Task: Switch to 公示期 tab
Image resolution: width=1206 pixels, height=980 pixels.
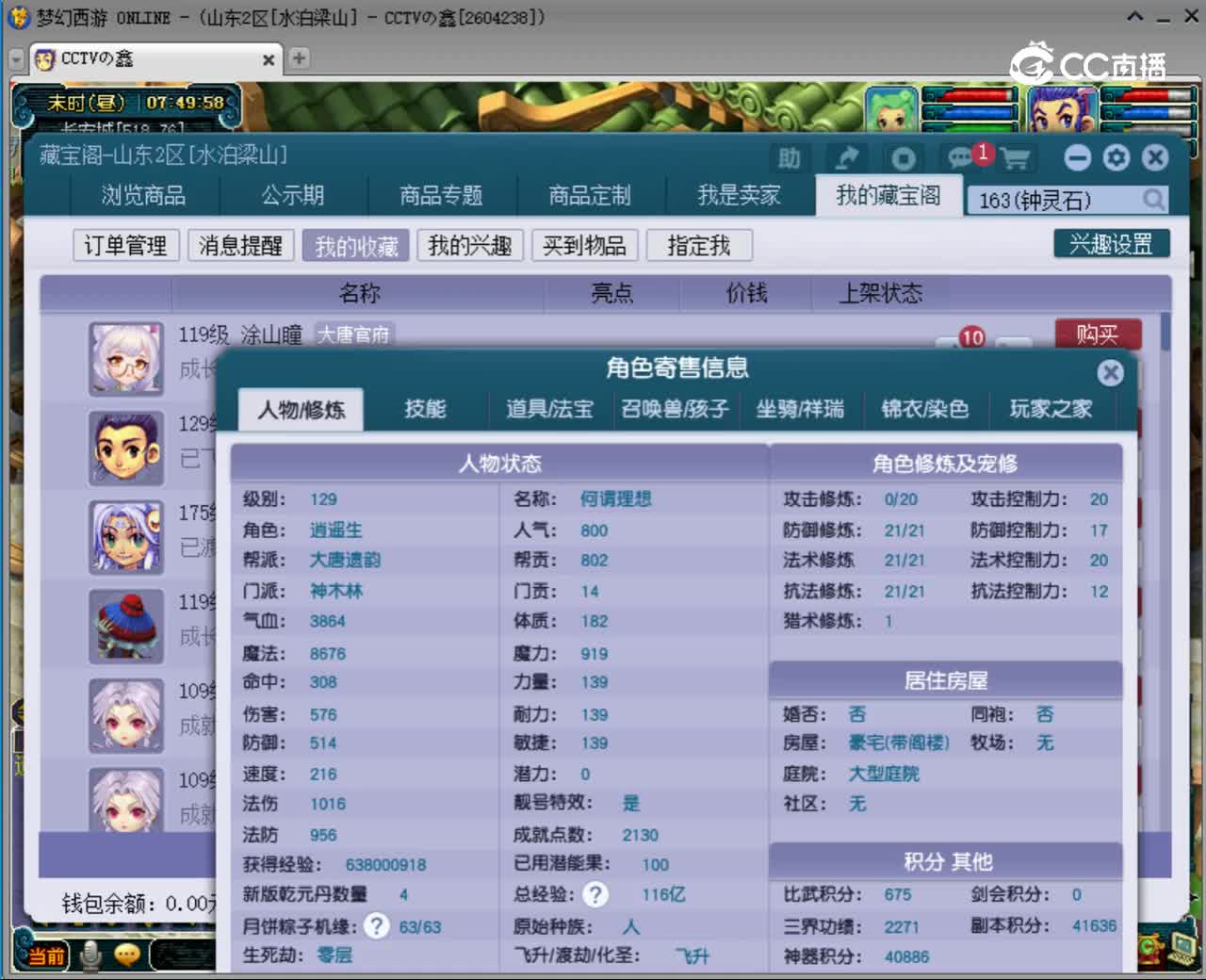Action: point(293,196)
